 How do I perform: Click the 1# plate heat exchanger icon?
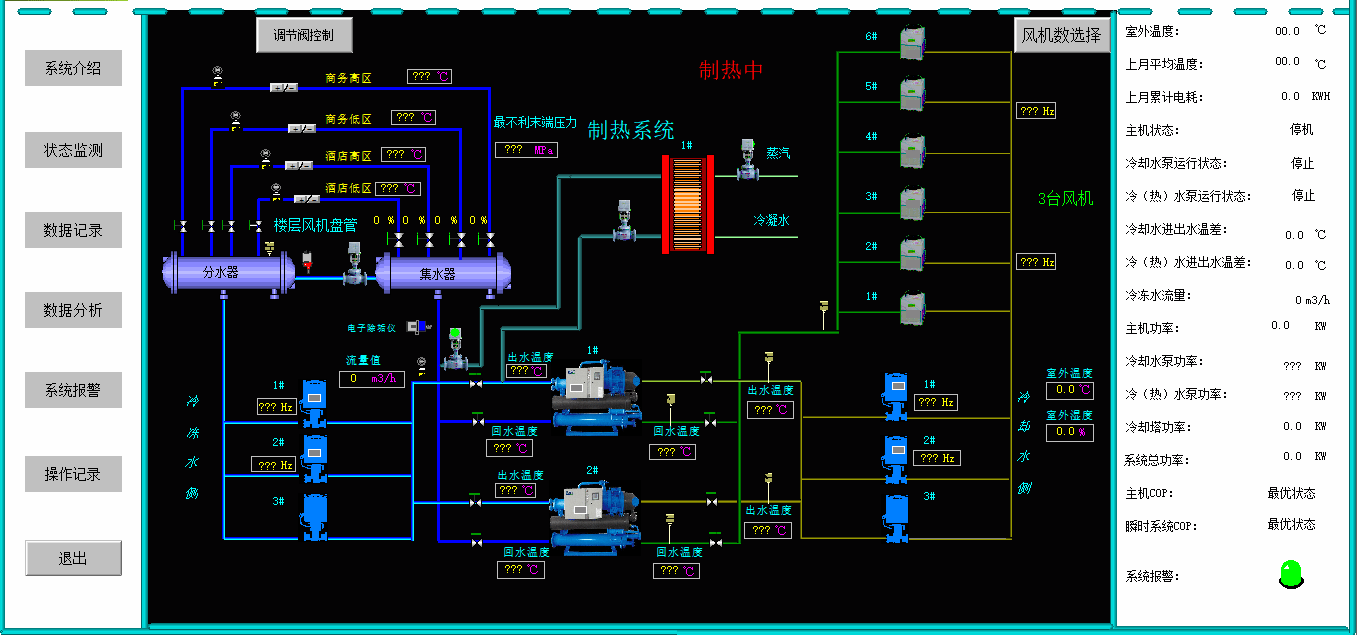click(687, 203)
